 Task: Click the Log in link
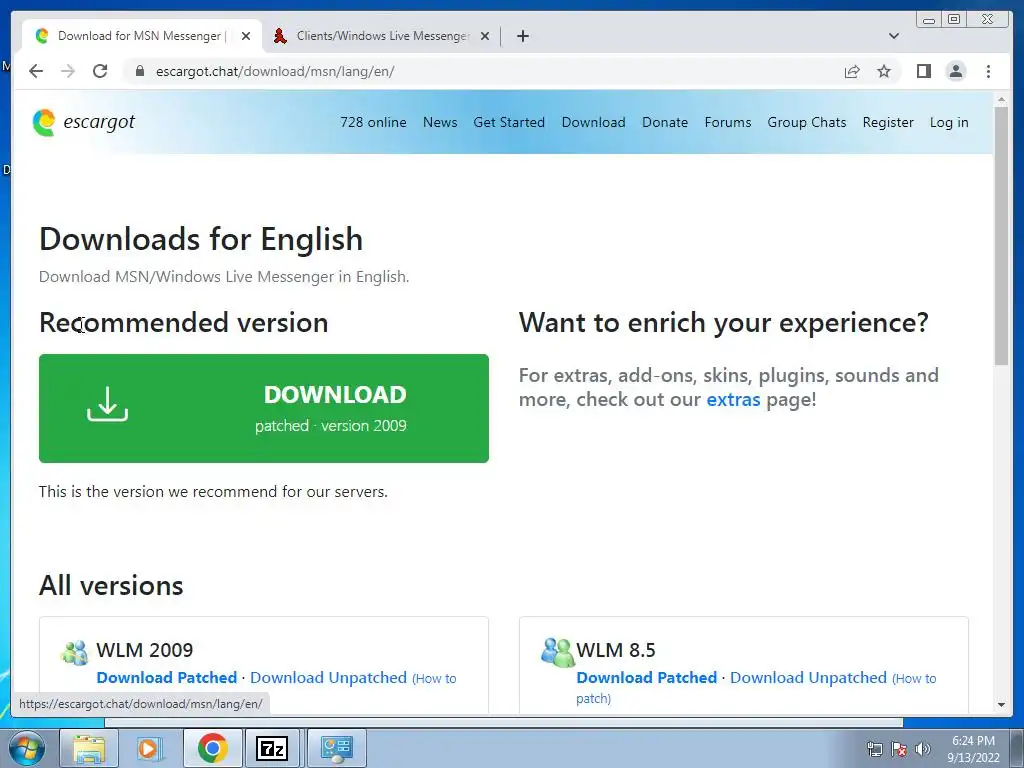tap(949, 122)
